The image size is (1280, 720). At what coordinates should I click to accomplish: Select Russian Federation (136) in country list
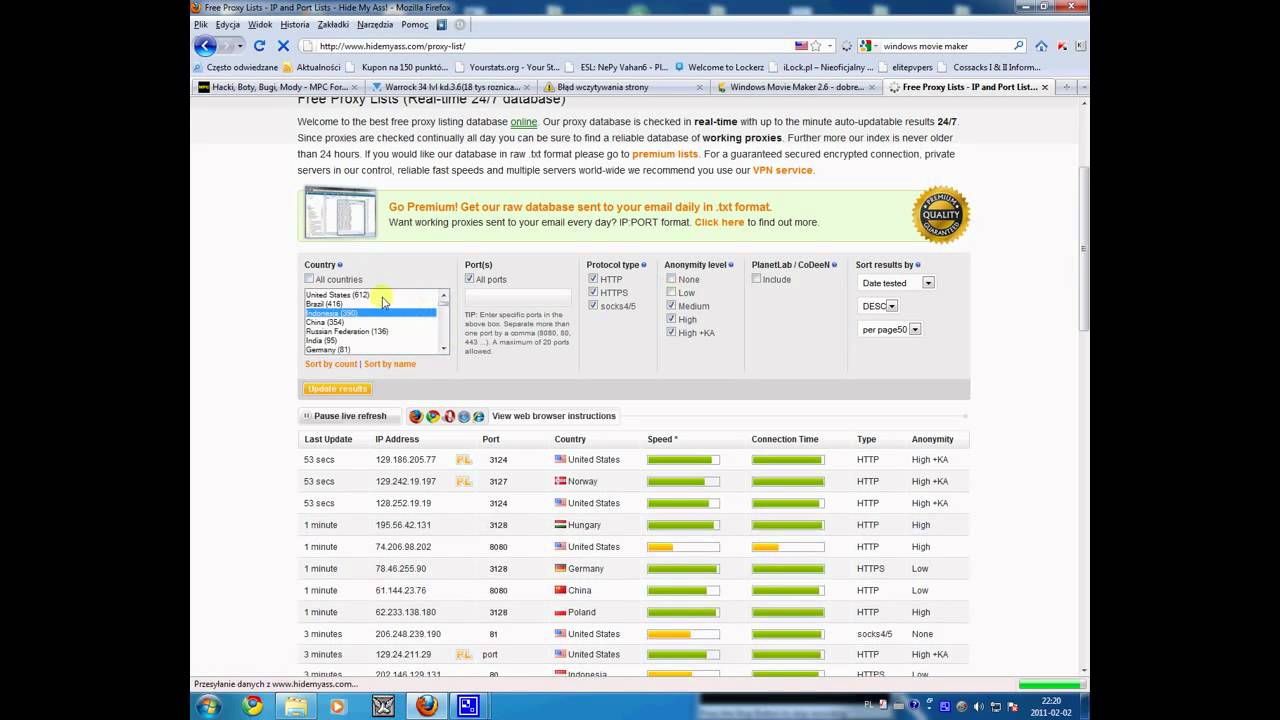[347, 331]
